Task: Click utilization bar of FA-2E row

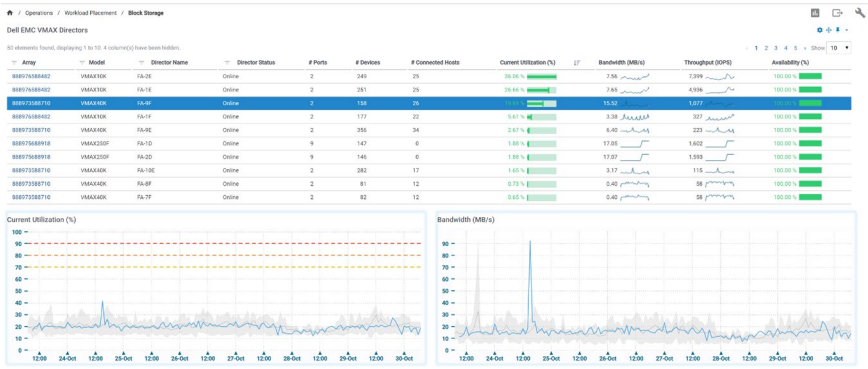Action: (542, 76)
